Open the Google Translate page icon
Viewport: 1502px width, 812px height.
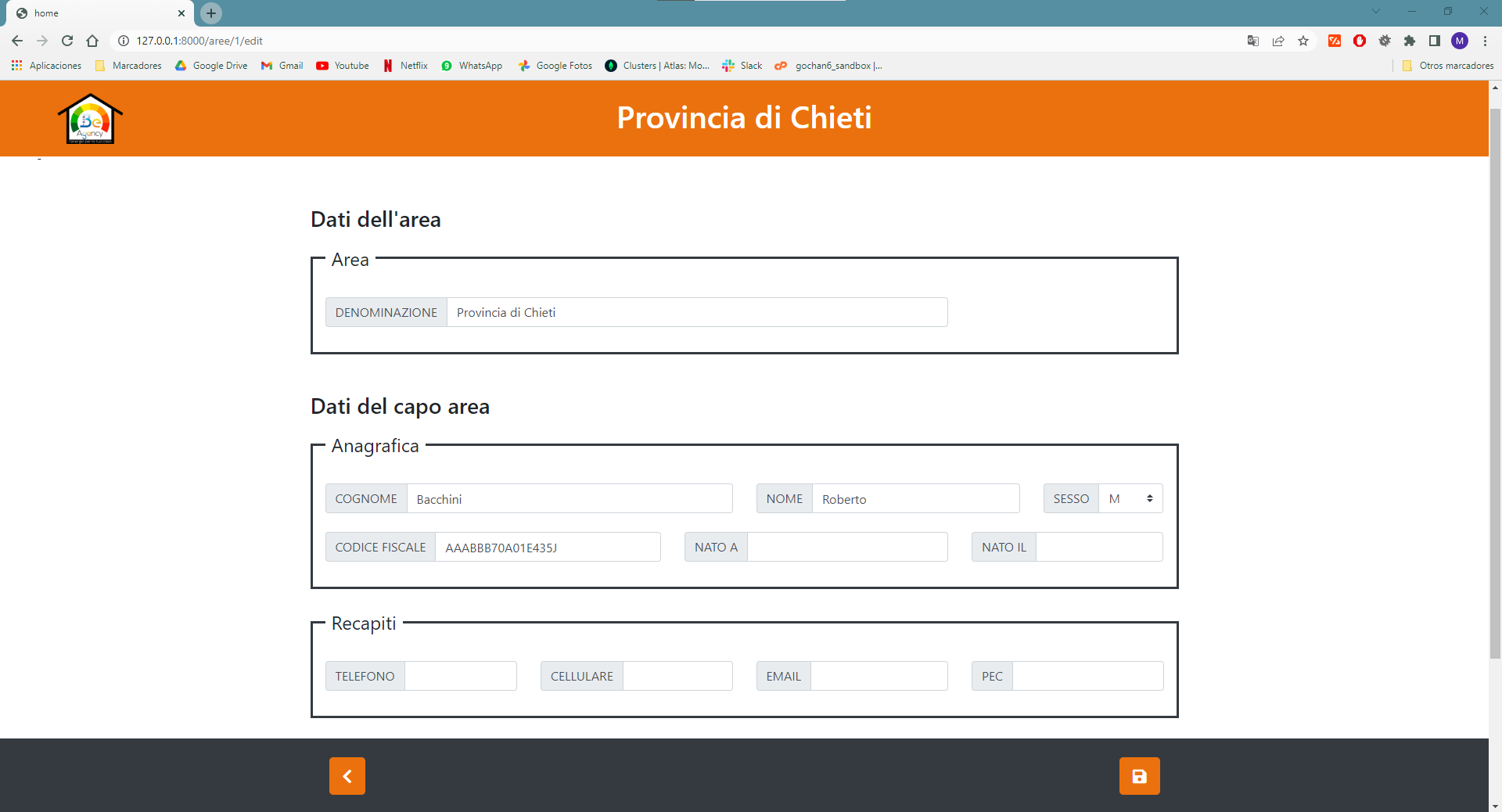(x=1252, y=41)
